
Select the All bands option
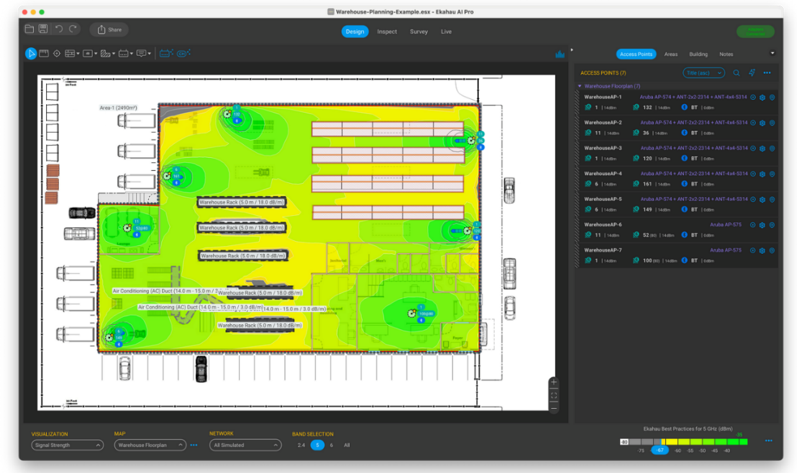(x=347, y=445)
